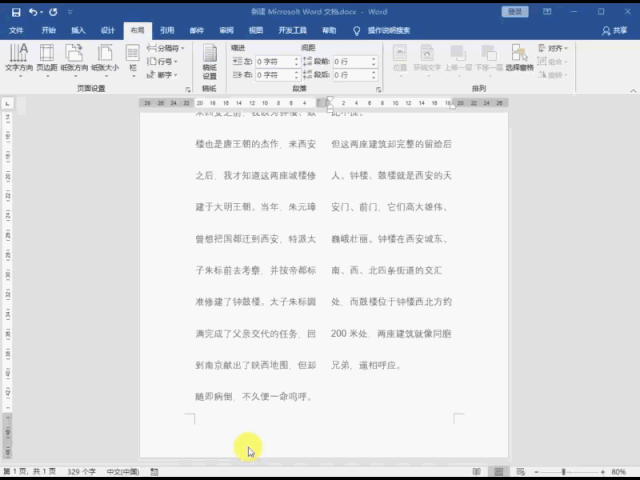Open 旋转 (Rotate) dropdown
This screenshot has width=640, height=480.
[x=553, y=75]
